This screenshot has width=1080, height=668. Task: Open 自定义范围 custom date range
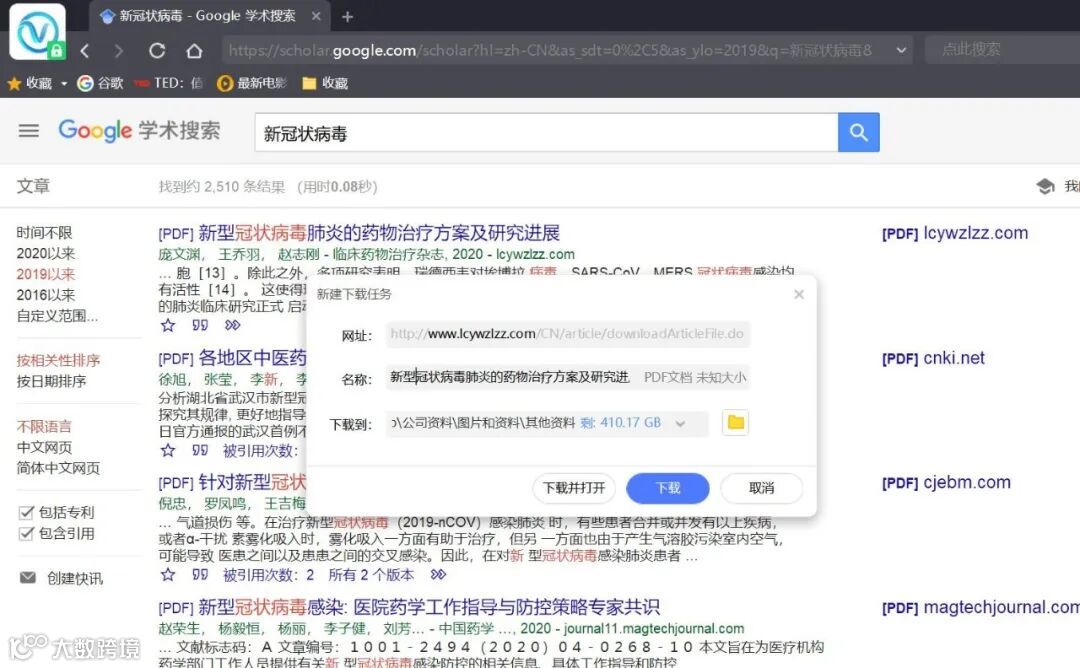(57, 316)
